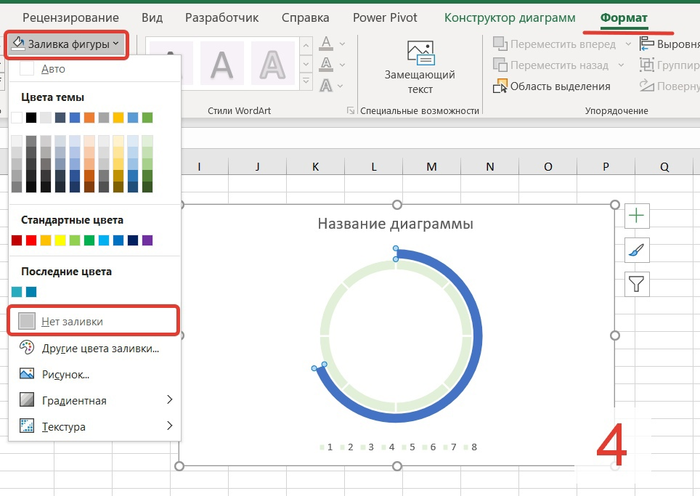Open text fill color dropdown arrow

[342, 44]
